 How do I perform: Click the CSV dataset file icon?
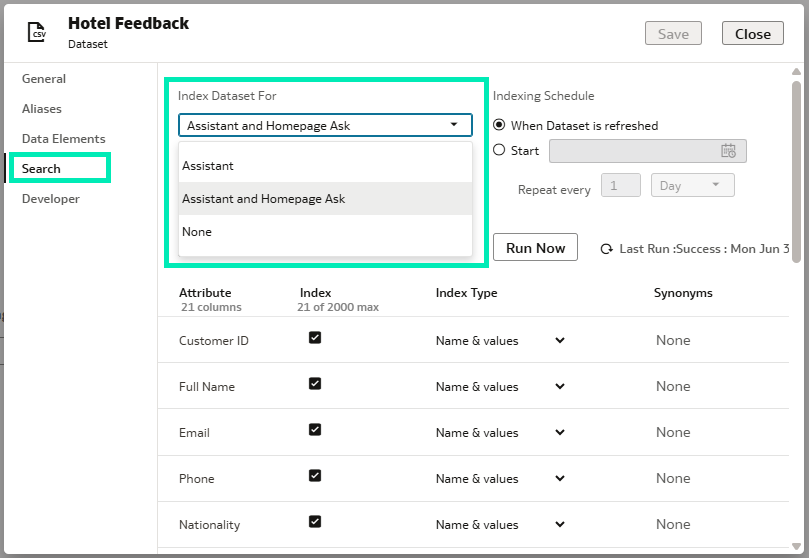coord(36,33)
